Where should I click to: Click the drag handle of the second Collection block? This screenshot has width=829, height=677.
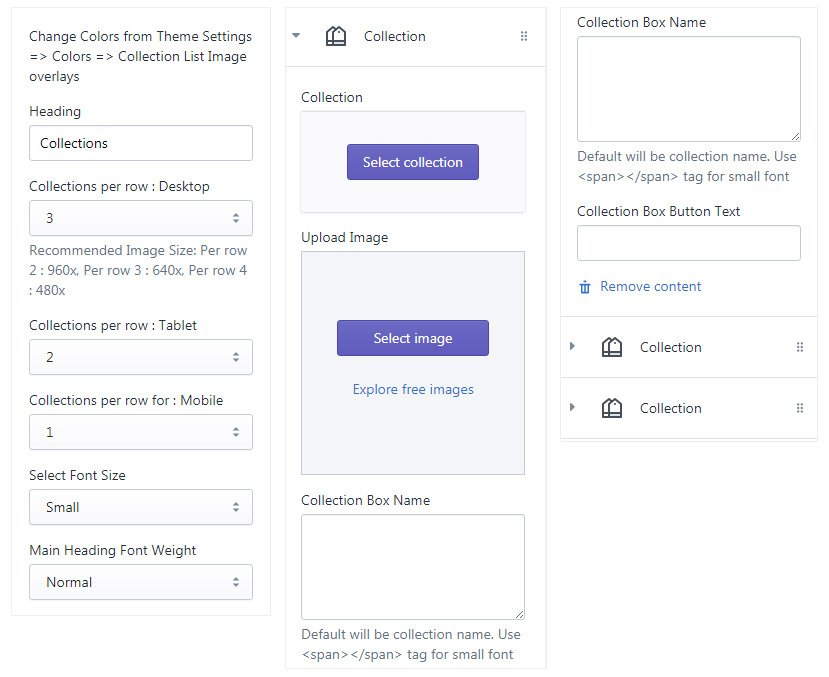[x=799, y=347]
